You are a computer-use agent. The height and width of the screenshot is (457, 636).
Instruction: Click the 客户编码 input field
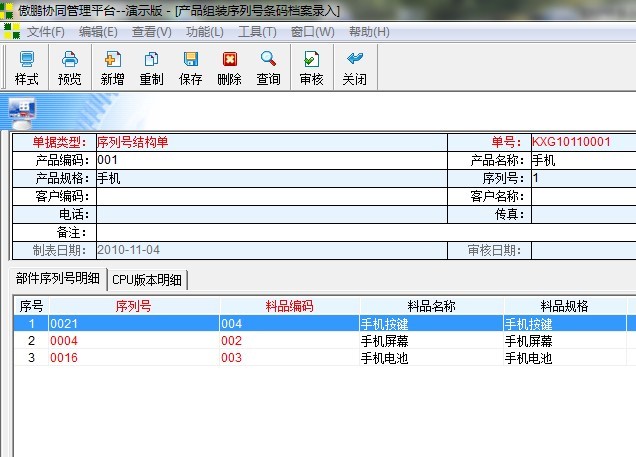click(x=270, y=196)
